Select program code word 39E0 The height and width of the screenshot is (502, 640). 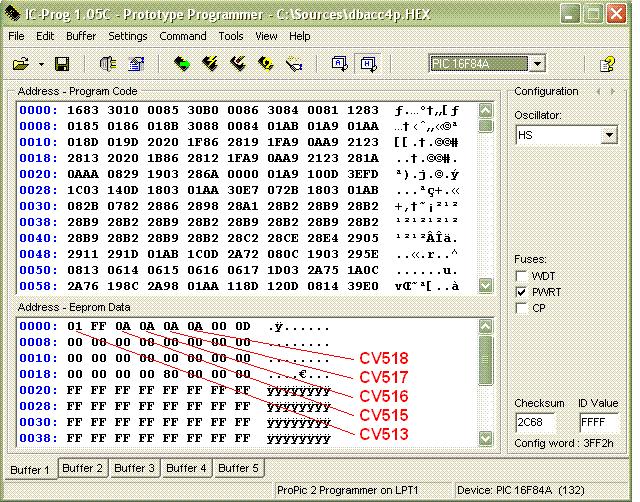363,286
